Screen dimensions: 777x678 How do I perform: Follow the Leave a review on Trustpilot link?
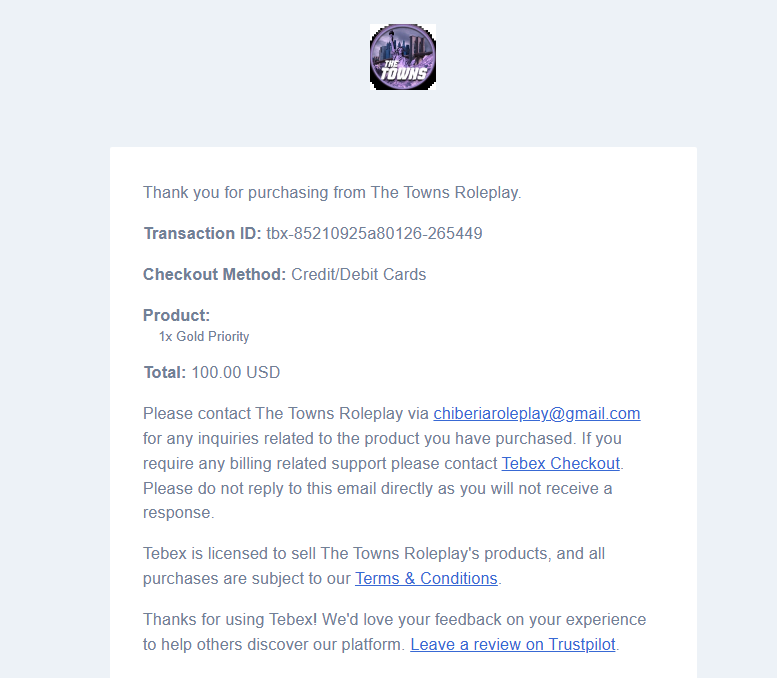[513, 644]
